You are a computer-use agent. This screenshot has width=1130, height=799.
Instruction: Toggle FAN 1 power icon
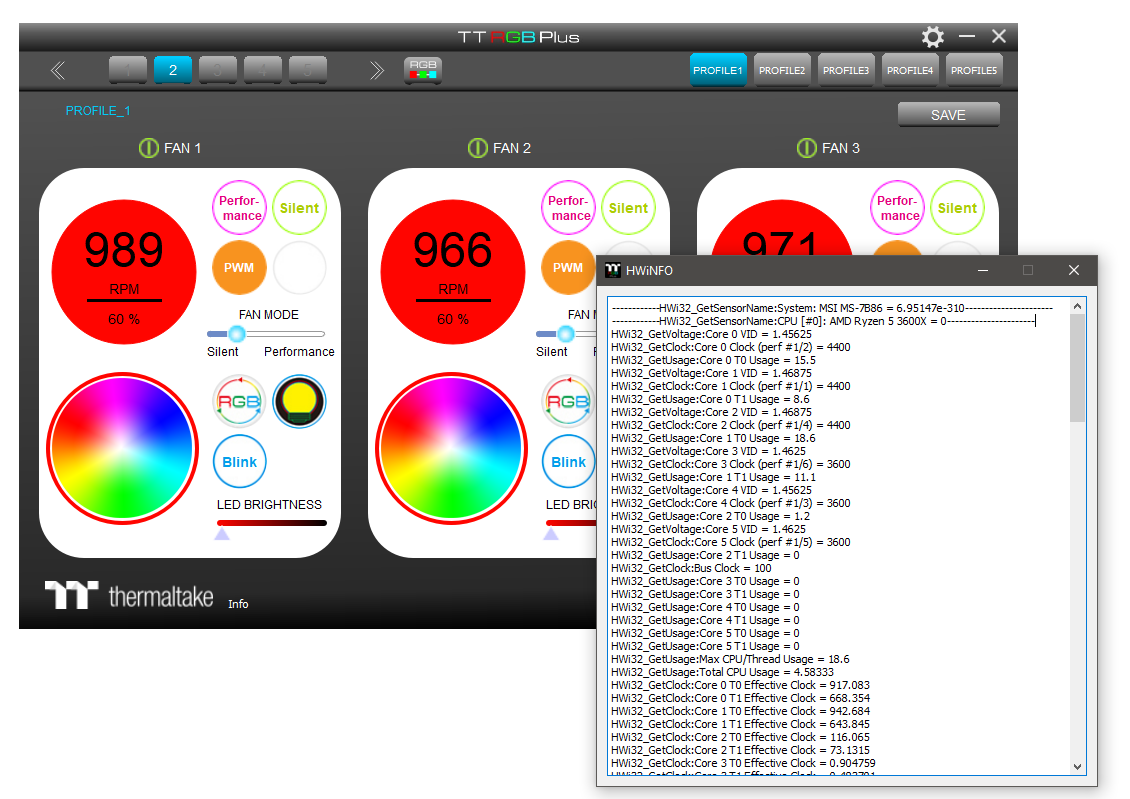148,148
